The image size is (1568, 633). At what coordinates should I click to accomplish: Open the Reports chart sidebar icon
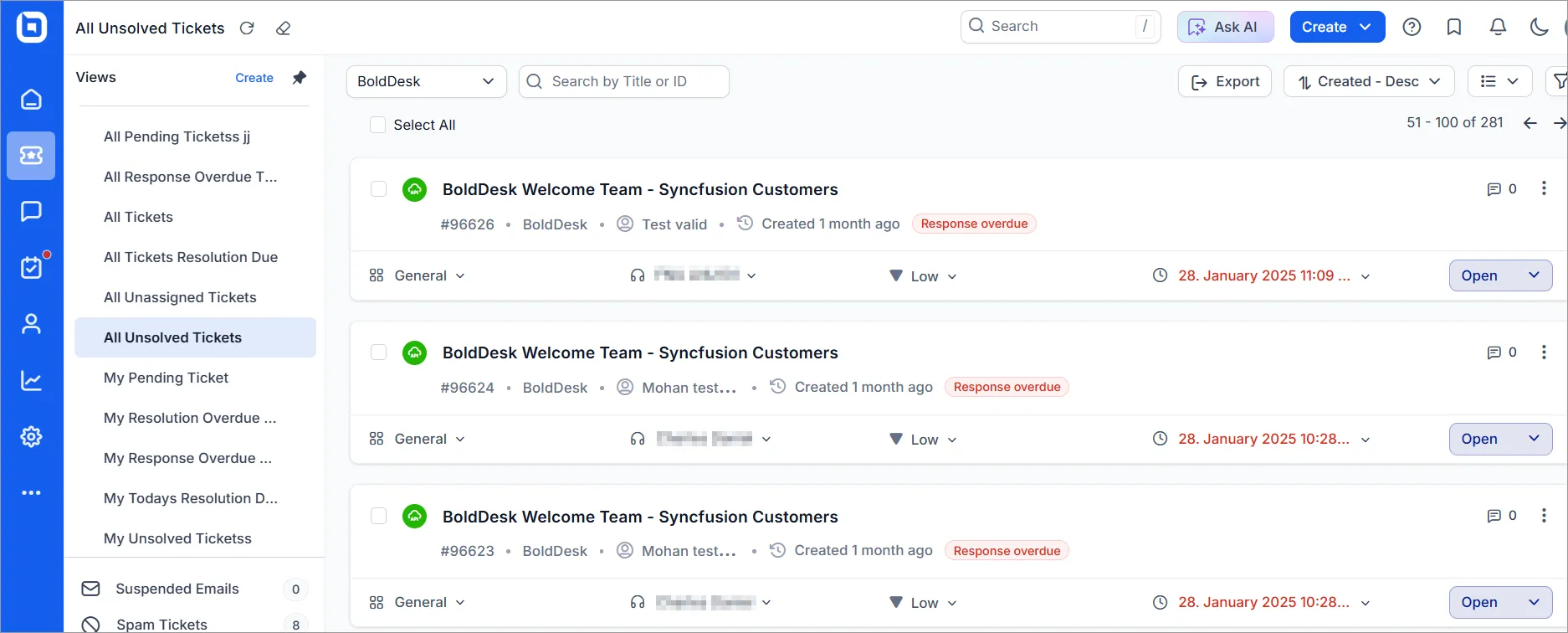click(x=31, y=380)
